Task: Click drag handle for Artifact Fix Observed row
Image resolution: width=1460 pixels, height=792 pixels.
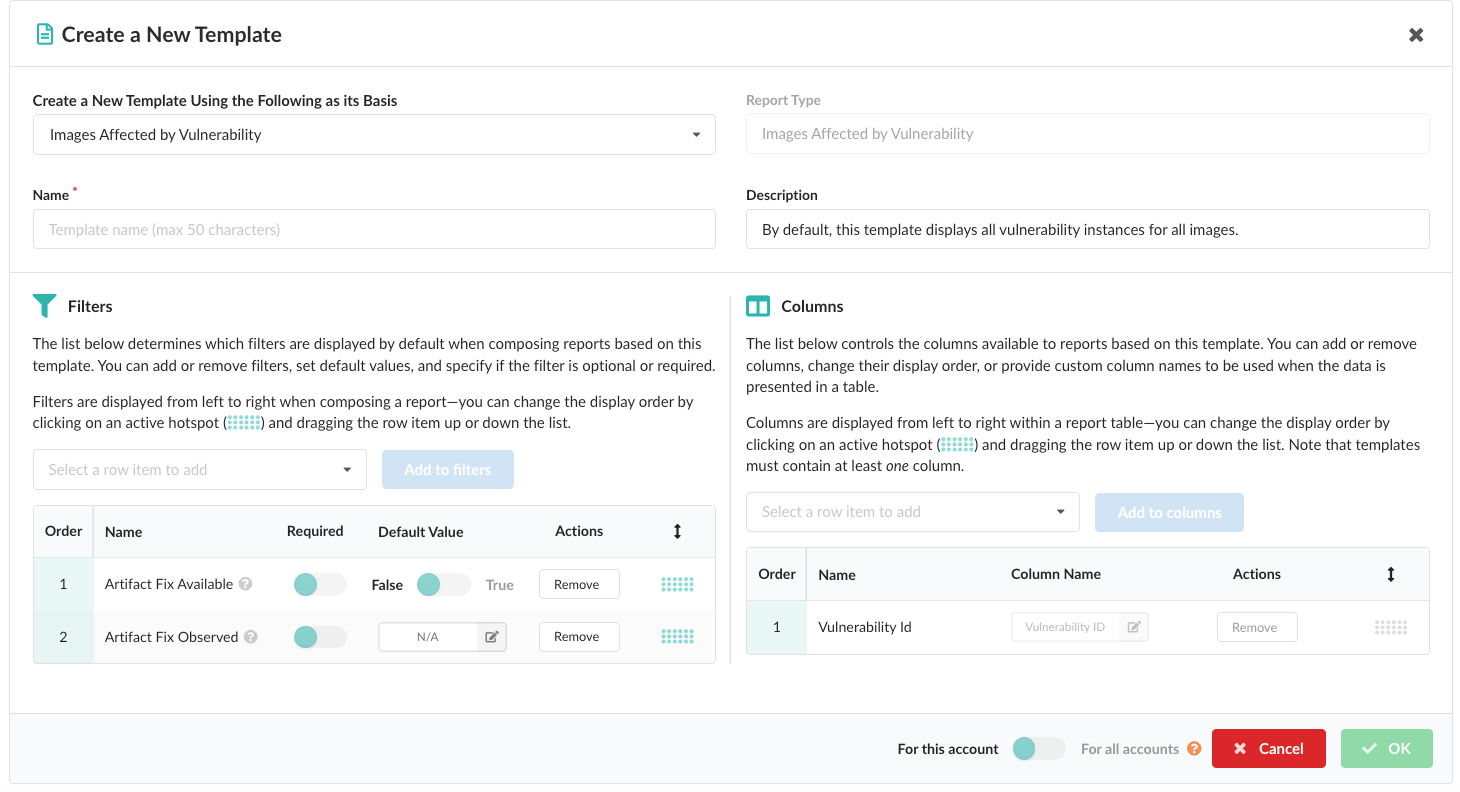Action: tap(677, 636)
